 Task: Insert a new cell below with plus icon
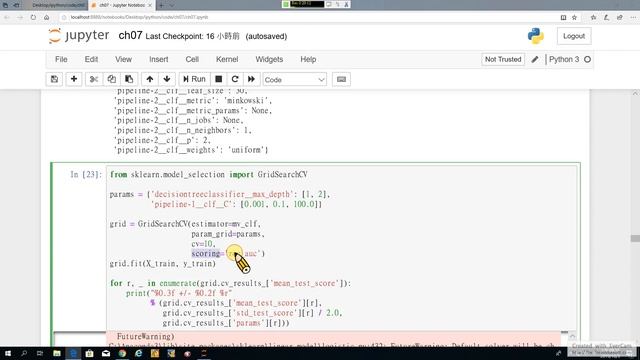click(74, 79)
